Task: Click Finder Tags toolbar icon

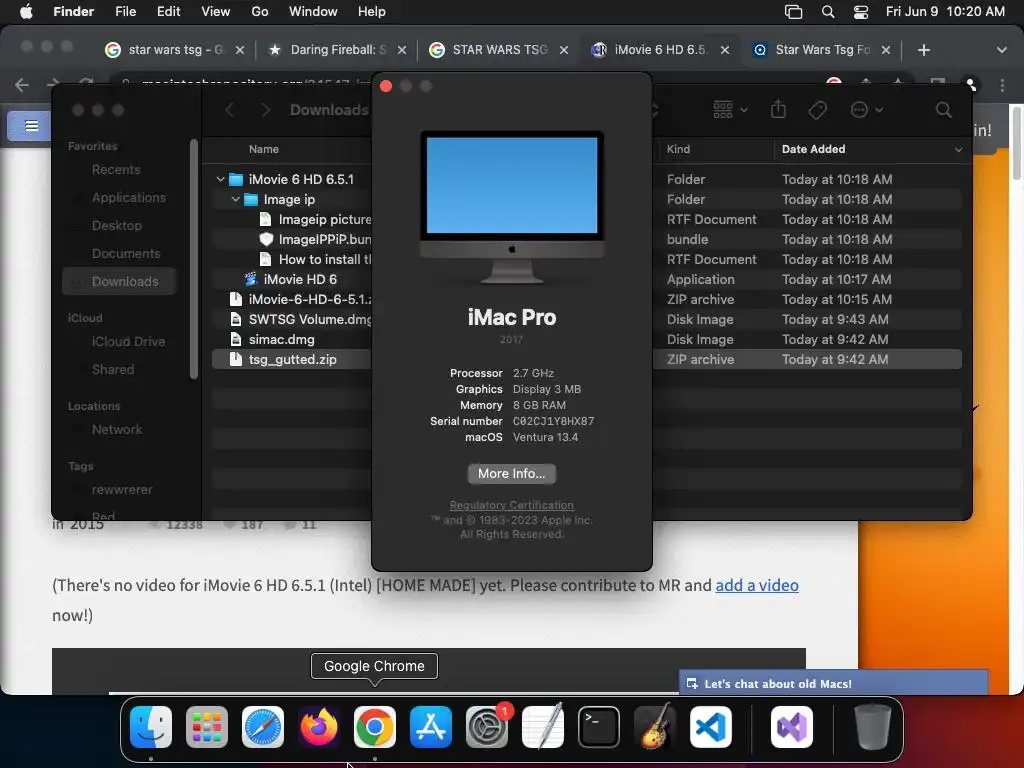Action: tap(818, 110)
